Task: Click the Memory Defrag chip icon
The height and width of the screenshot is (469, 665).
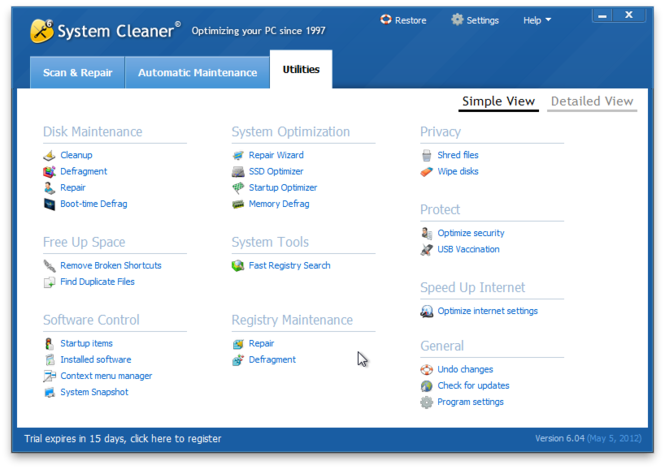Action: (238, 204)
